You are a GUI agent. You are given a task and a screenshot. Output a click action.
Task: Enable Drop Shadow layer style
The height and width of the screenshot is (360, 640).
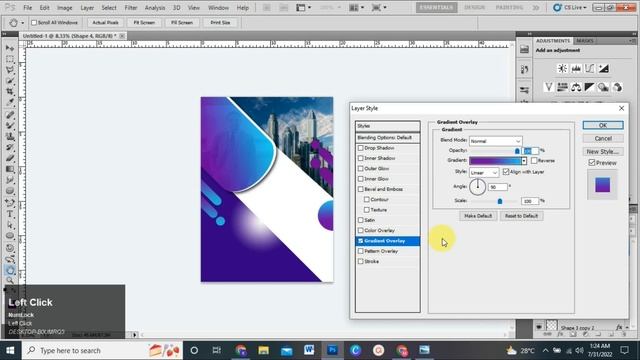point(360,148)
